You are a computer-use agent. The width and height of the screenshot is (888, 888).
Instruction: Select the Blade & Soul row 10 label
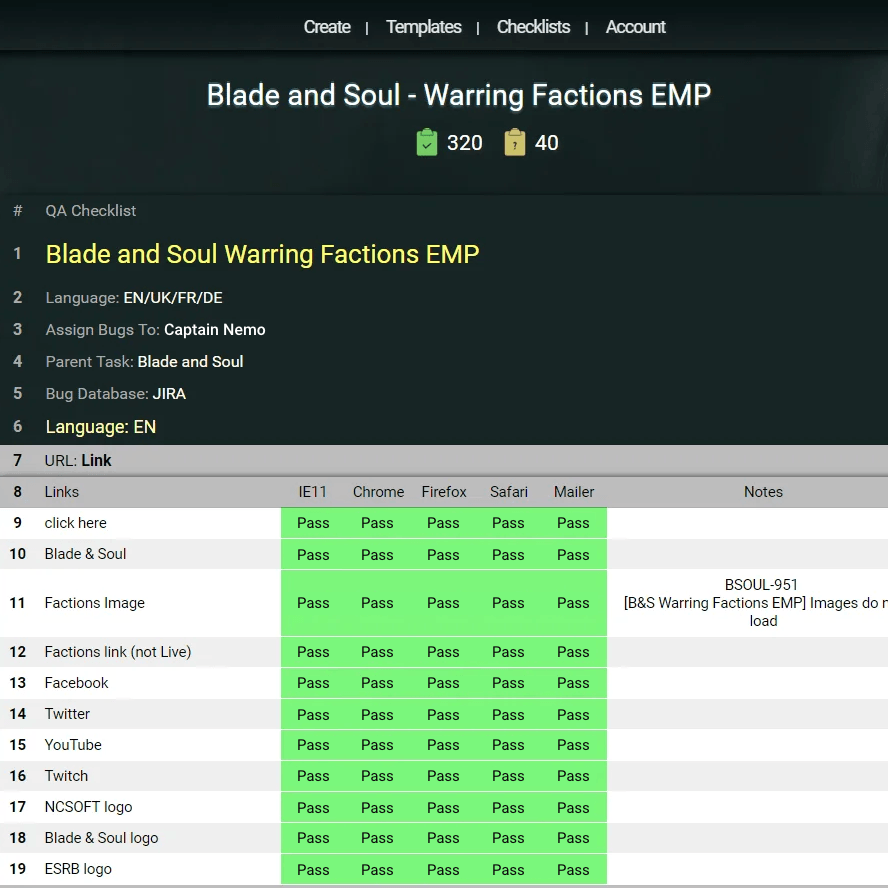pos(86,554)
